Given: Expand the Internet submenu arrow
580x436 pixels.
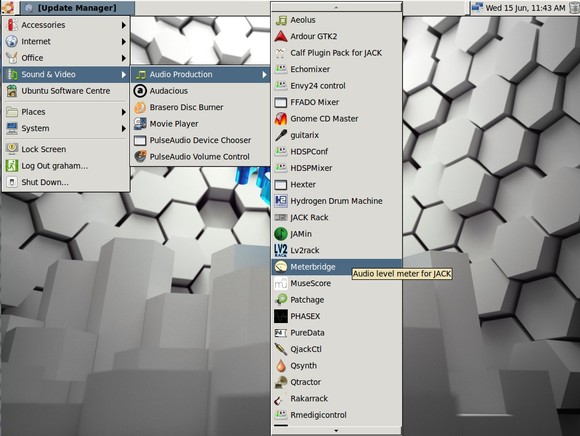Looking at the screenshot, I should point(124,41).
